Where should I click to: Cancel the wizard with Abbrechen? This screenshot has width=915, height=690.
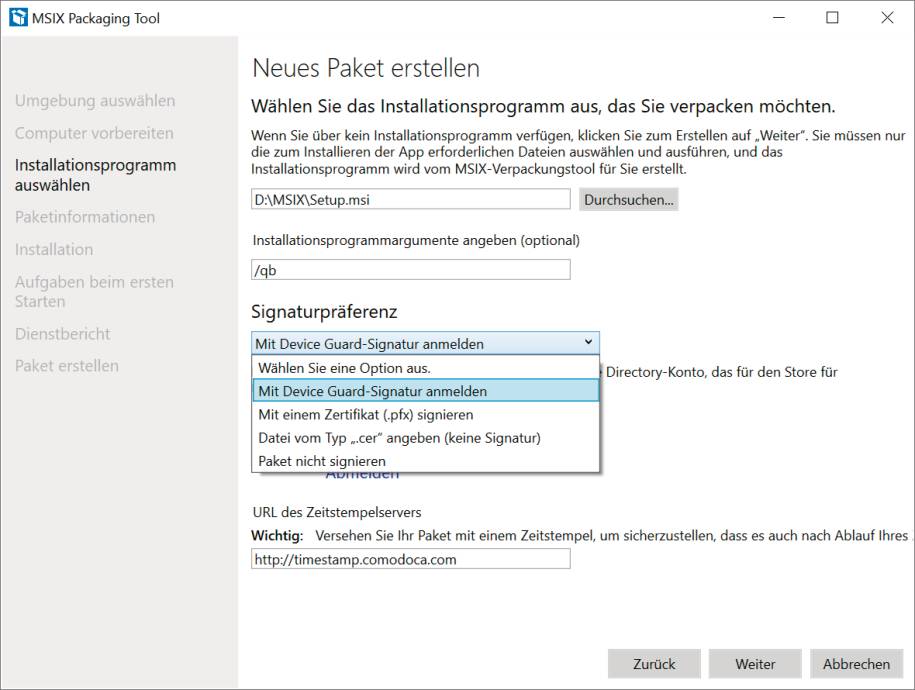click(x=856, y=664)
